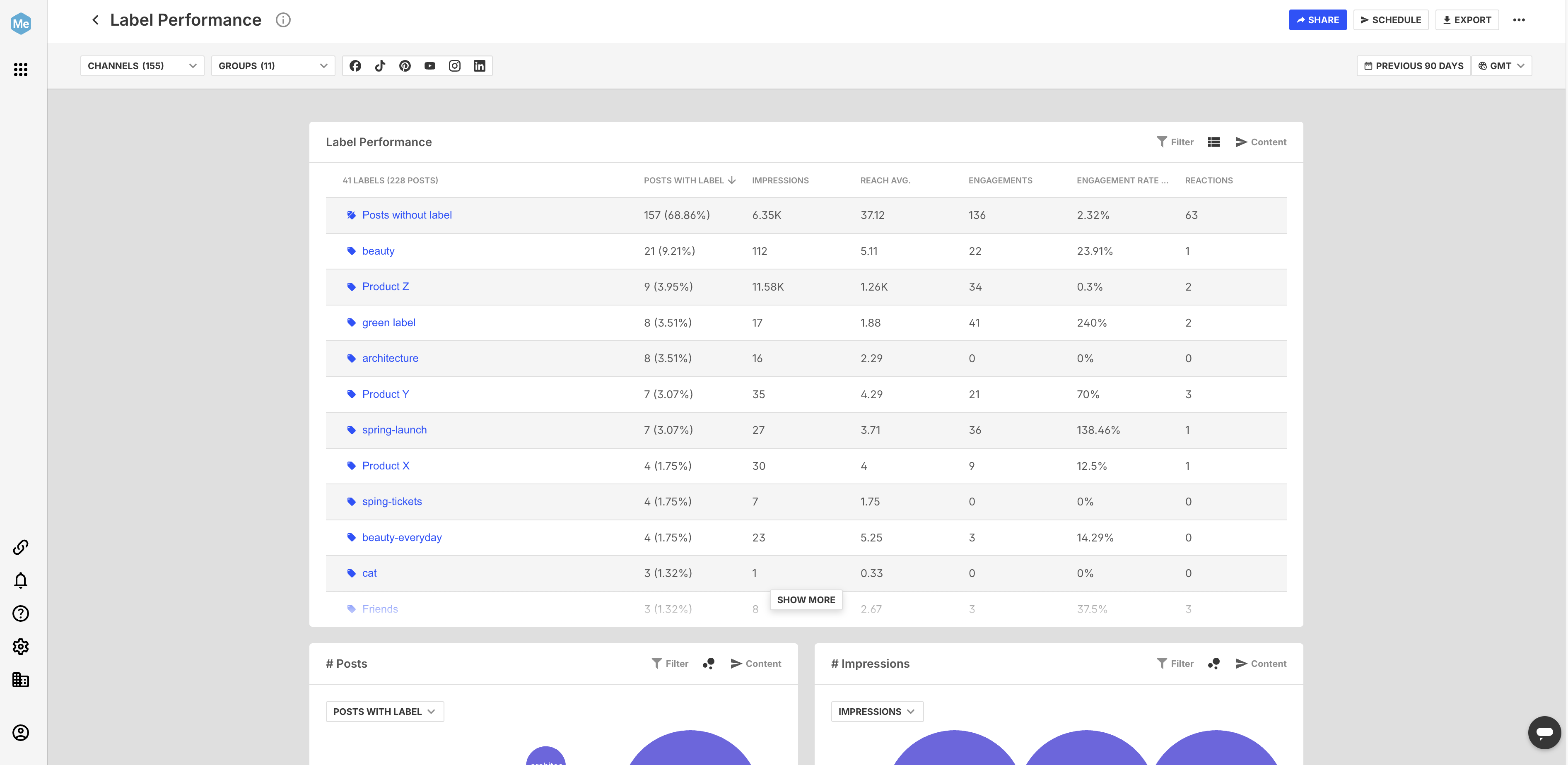The height and width of the screenshot is (765, 1568).
Task: Sort by POSTS WITH LABEL column
Action: point(690,180)
